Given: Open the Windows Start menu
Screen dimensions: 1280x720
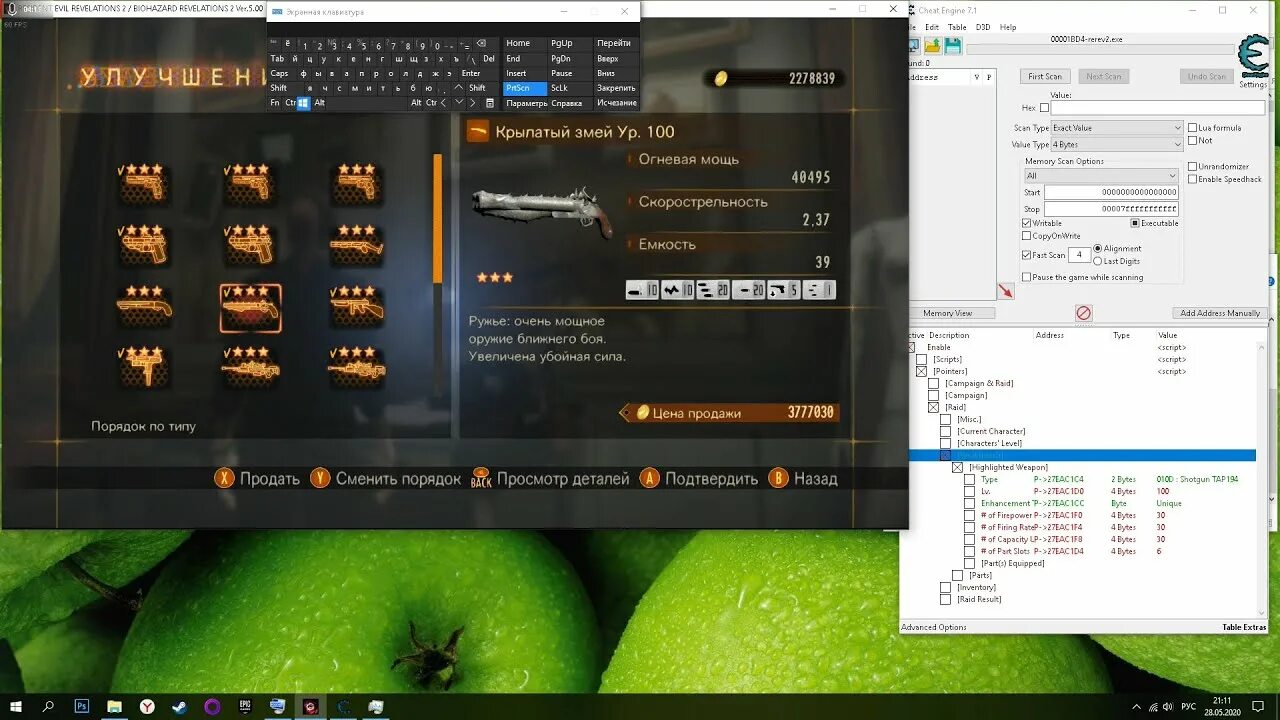Looking at the screenshot, I should coord(16,706).
